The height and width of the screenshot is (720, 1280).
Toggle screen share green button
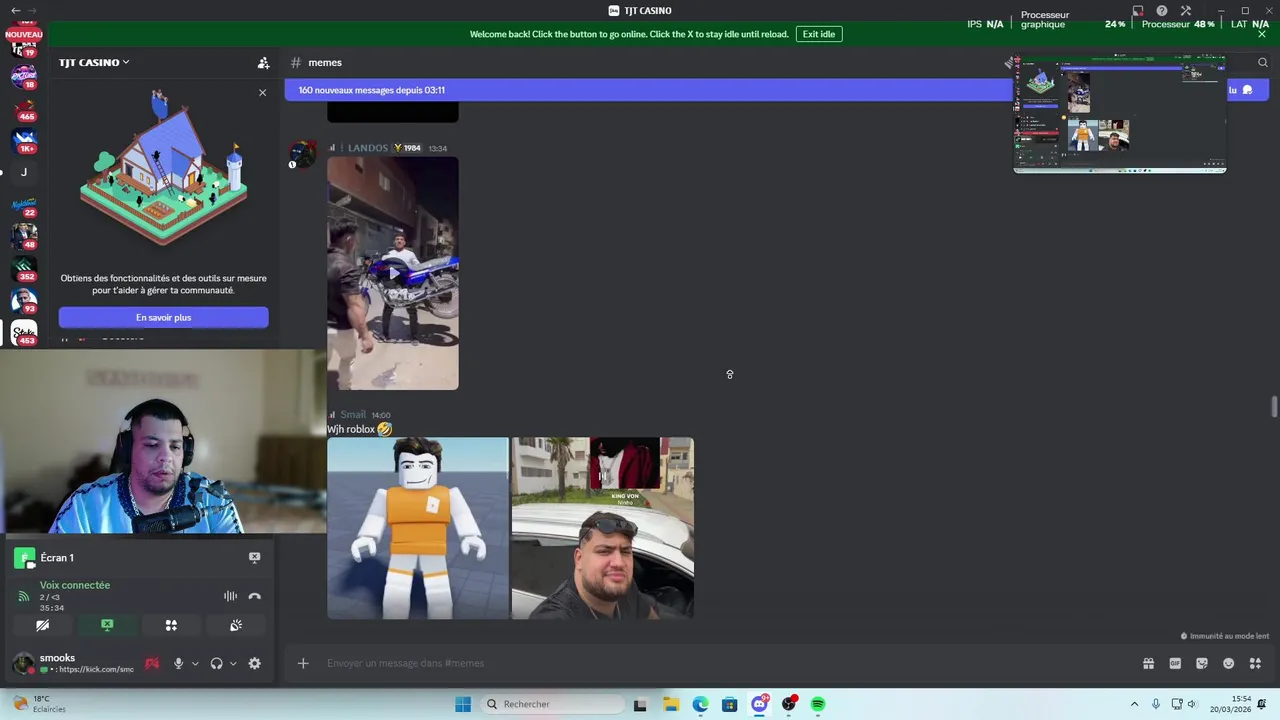click(107, 625)
